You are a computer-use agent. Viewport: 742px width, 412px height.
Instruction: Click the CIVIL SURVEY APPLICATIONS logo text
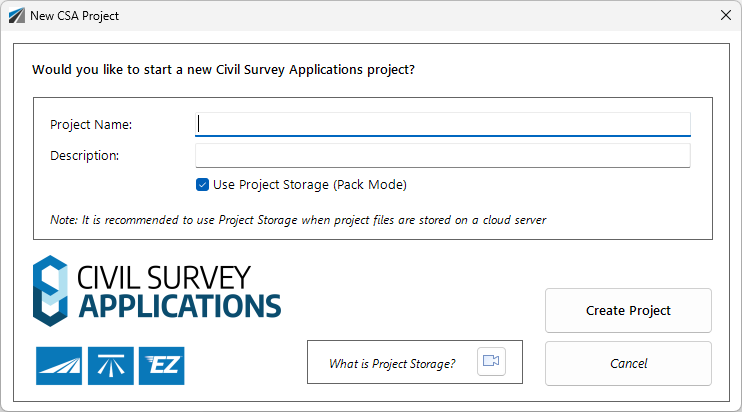[x=179, y=291]
